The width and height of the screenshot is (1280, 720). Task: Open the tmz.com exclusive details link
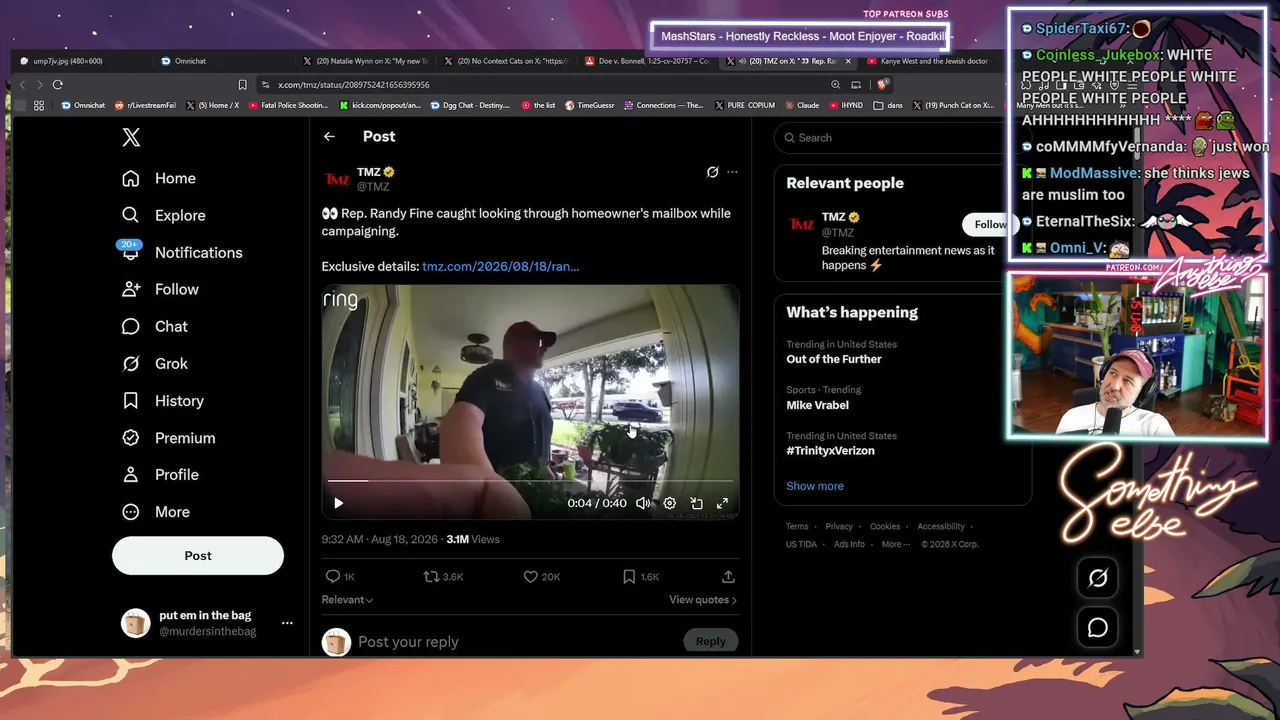[501, 266]
